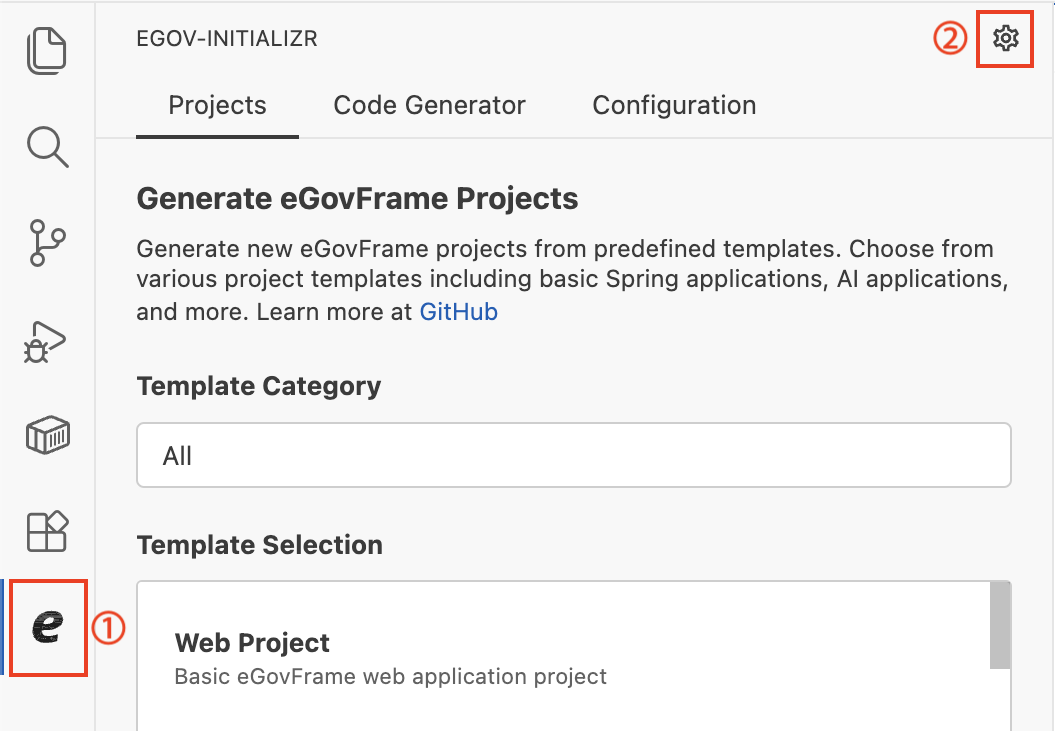Open the Code Generator tab

pyautogui.click(x=429, y=106)
